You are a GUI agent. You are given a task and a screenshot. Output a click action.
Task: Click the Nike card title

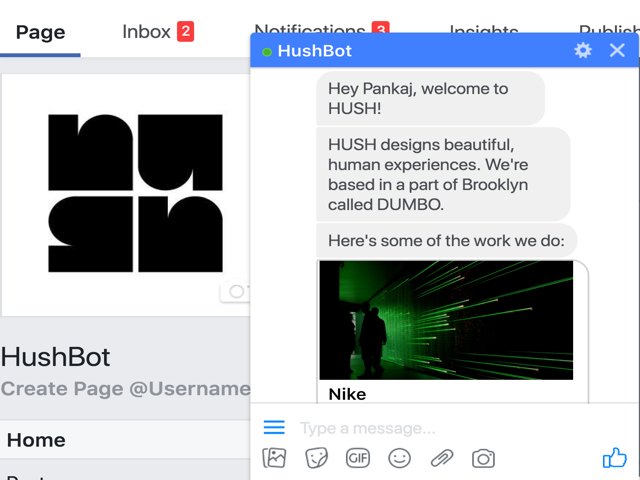pos(347,394)
